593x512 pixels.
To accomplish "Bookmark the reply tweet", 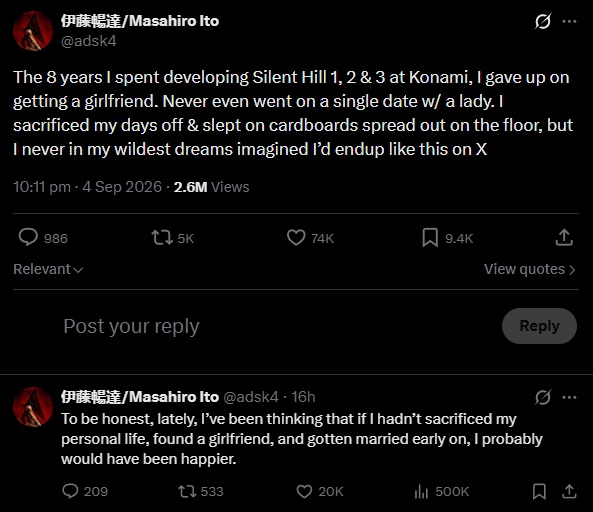I will point(539,492).
